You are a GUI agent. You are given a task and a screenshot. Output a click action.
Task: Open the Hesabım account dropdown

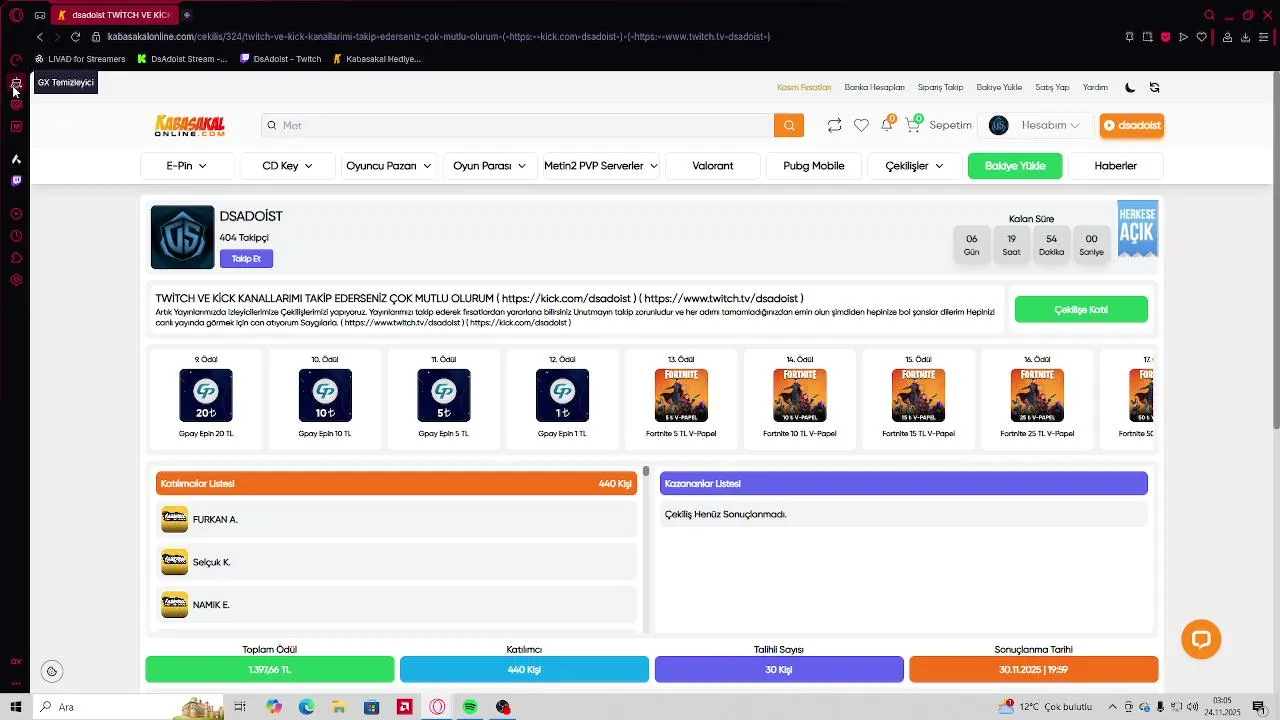click(1036, 125)
